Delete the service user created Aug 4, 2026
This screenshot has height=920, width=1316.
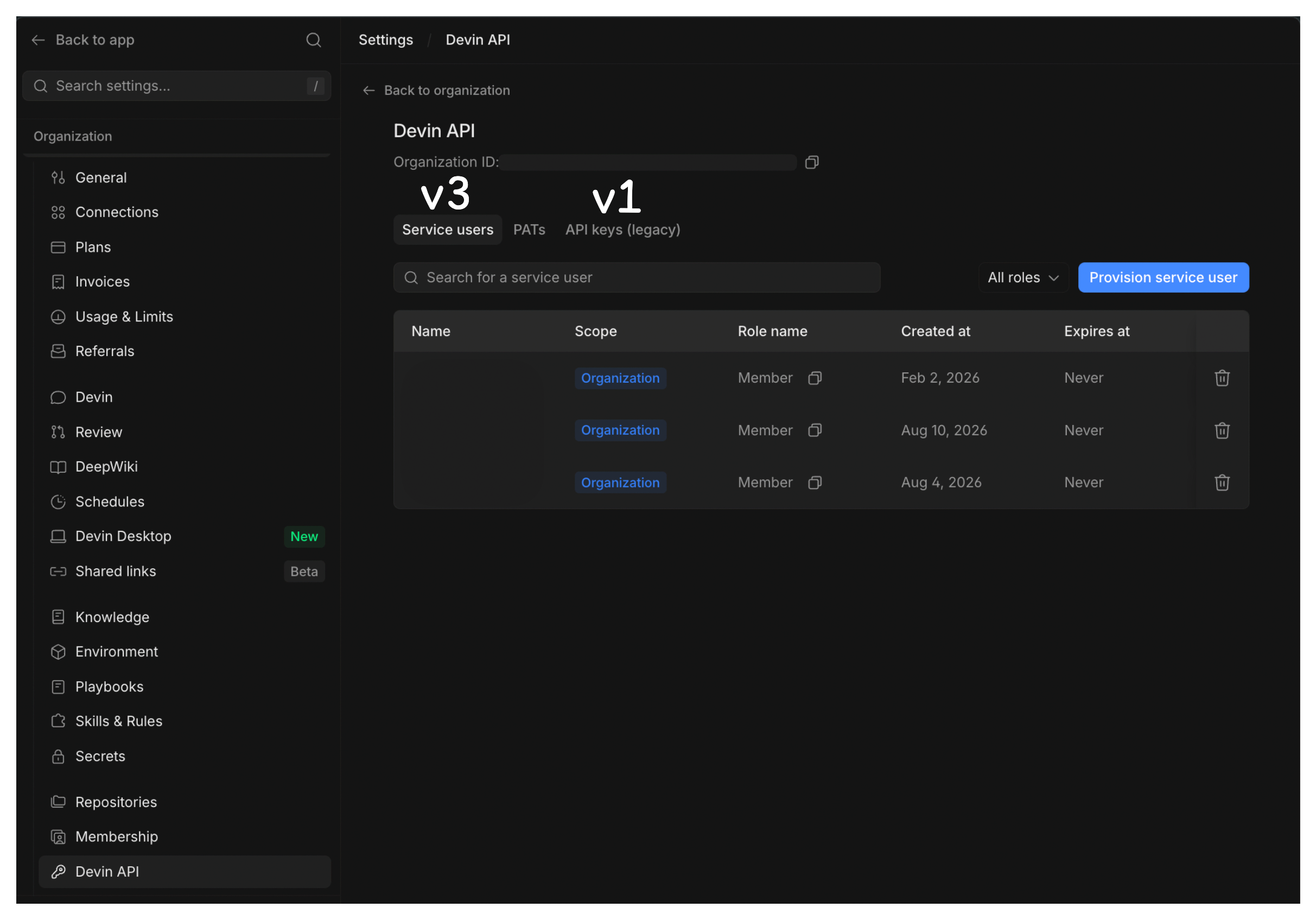click(x=1222, y=483)
